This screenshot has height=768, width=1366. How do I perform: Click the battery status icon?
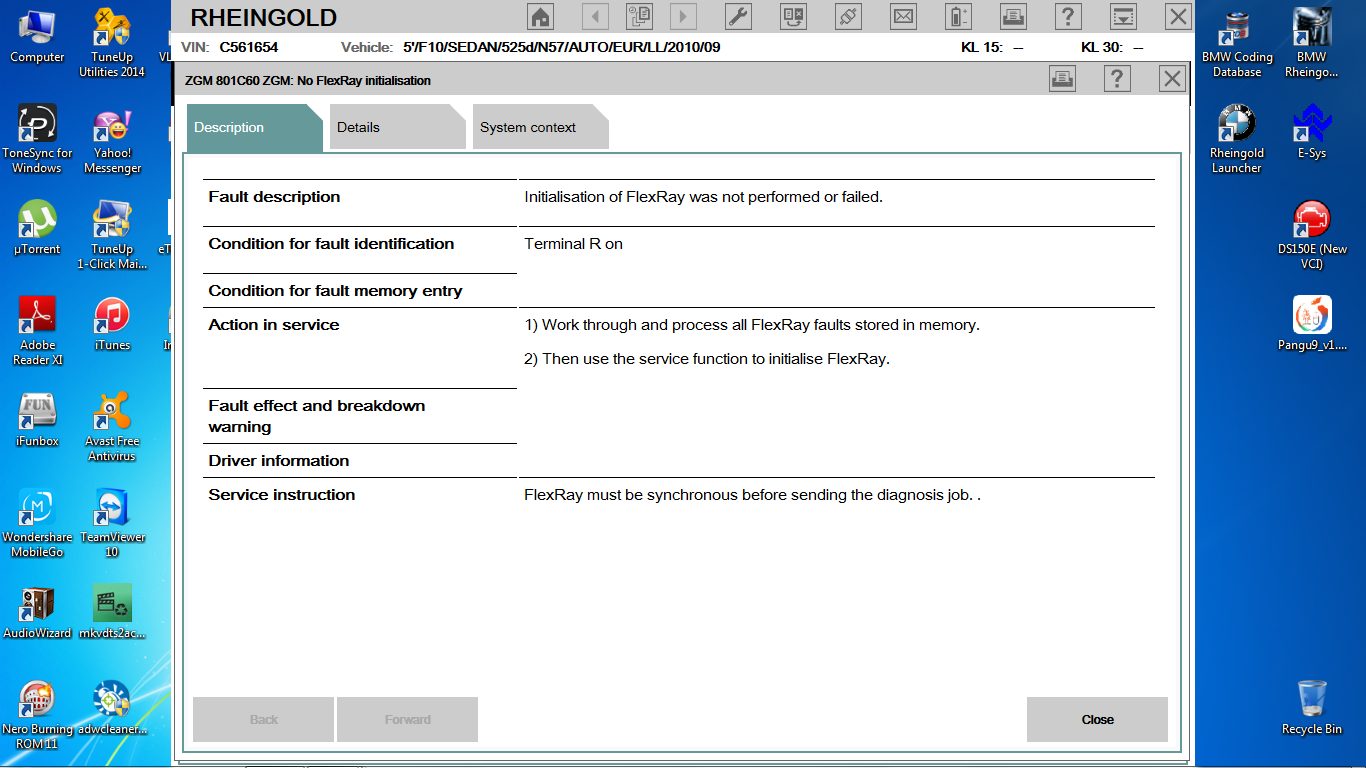959,16
